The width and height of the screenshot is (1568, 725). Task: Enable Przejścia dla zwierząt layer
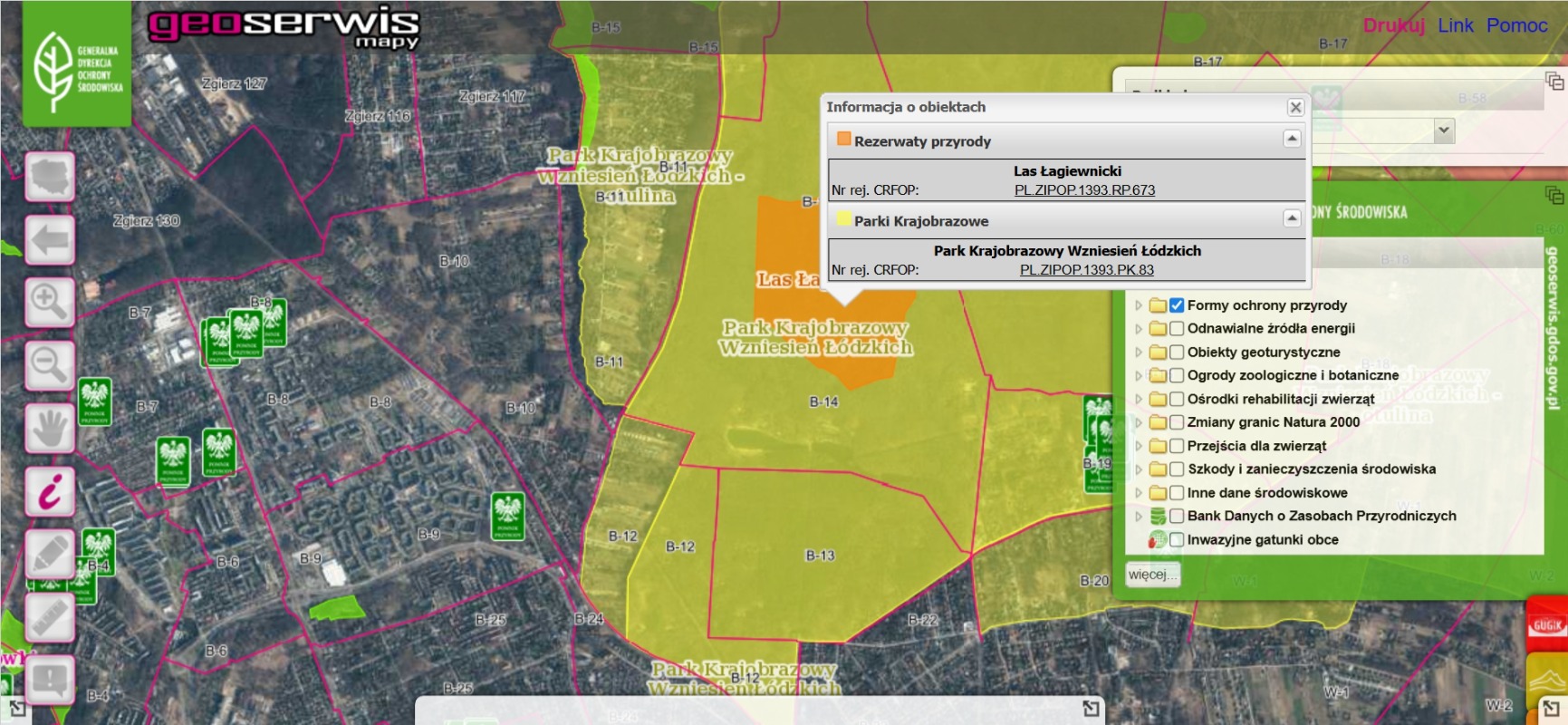pyautogui.click(x=1177, y=446)
